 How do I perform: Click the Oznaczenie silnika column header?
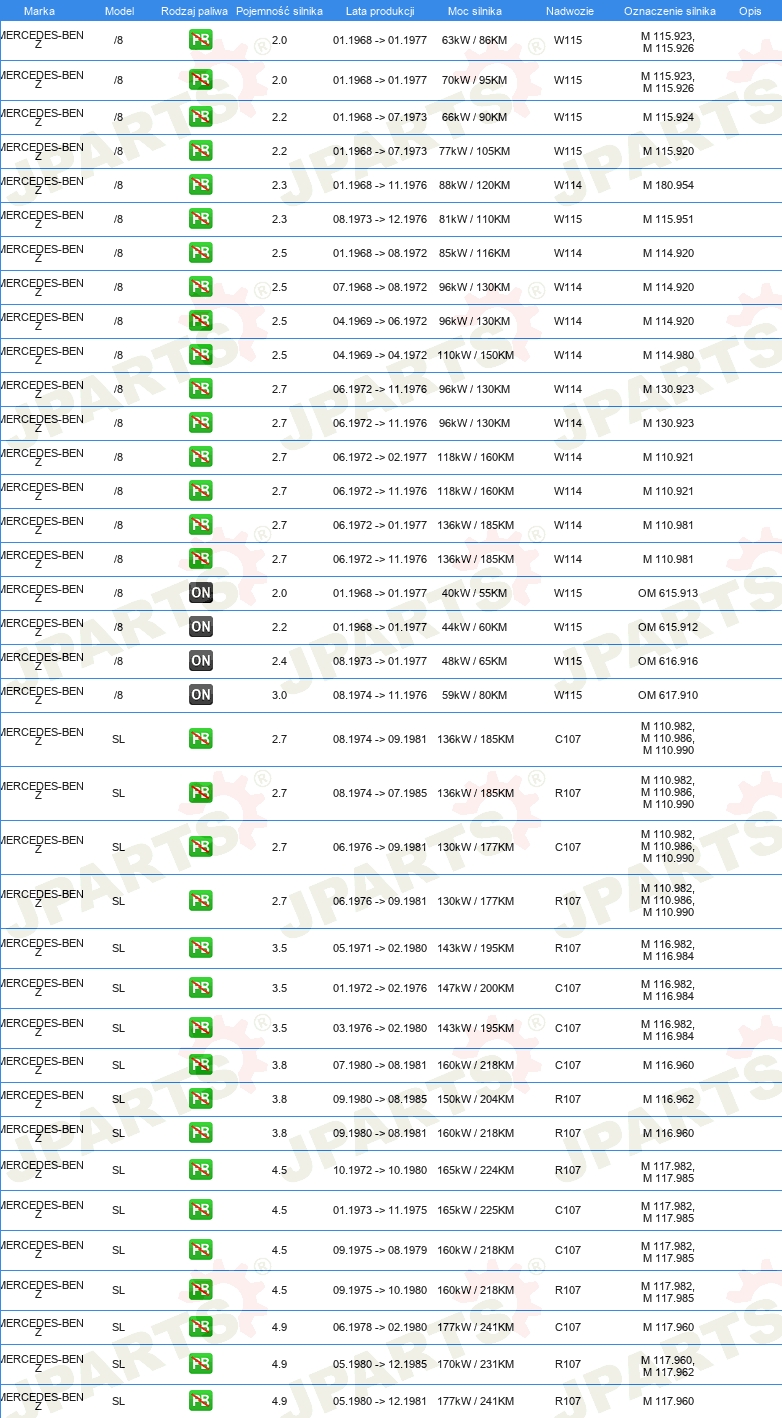click(669, 11)
